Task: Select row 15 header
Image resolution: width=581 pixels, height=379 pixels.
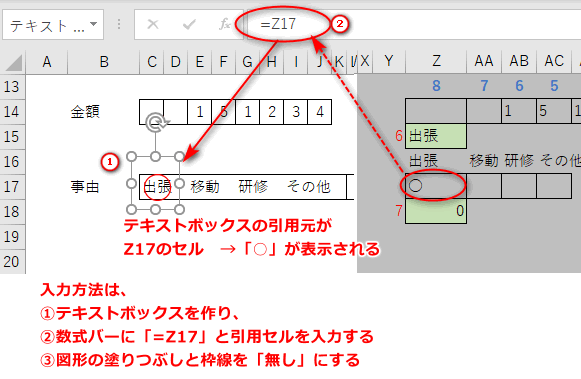Action: click(12, 137)
